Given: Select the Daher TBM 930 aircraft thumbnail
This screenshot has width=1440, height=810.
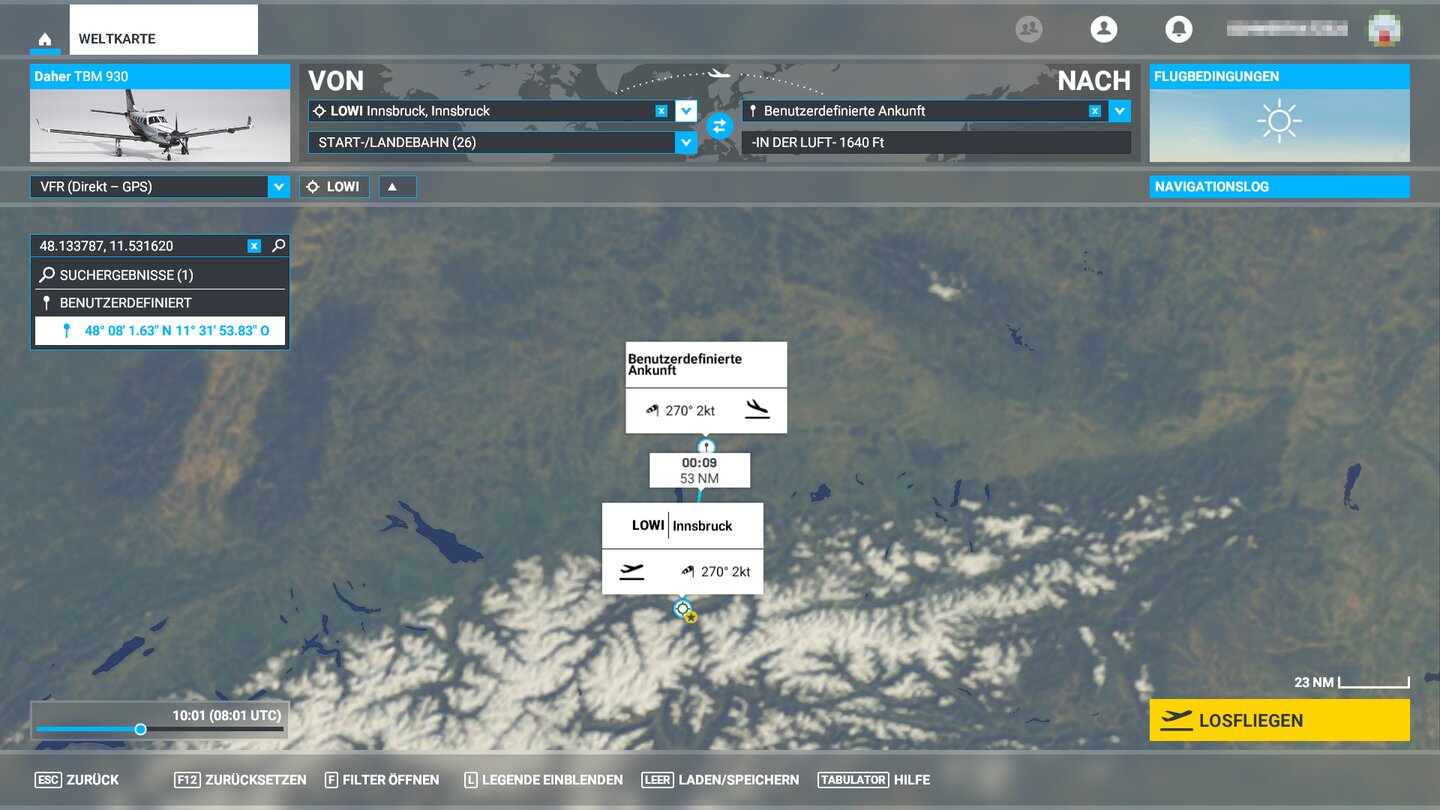Looking at the screenshot, I should [x=160, y=125].
